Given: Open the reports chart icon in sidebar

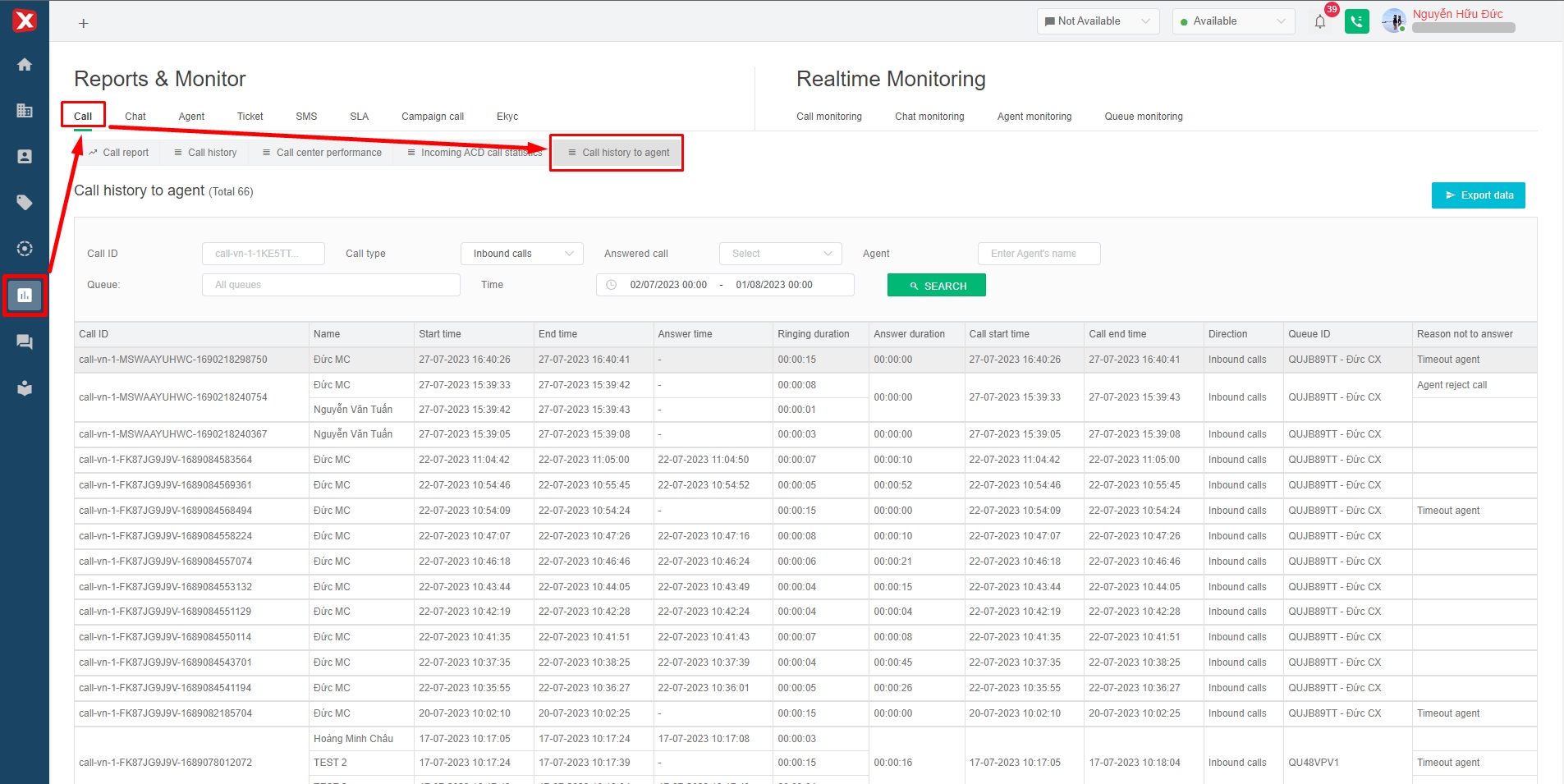Looking at the screenshot, I should pos(25,296).
